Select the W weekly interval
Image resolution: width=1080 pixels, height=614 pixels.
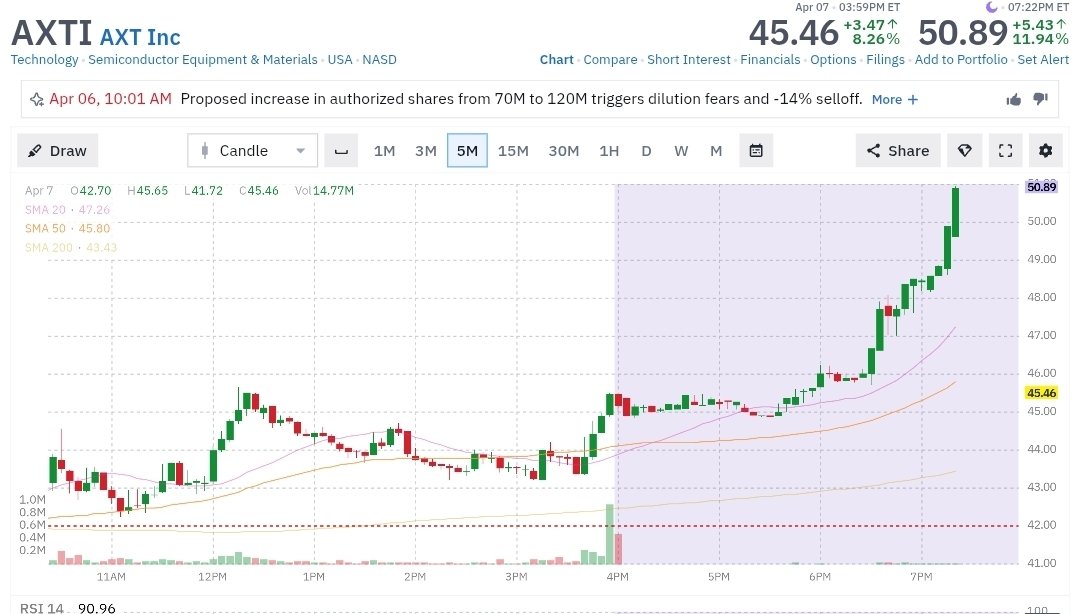coord(681,151)
